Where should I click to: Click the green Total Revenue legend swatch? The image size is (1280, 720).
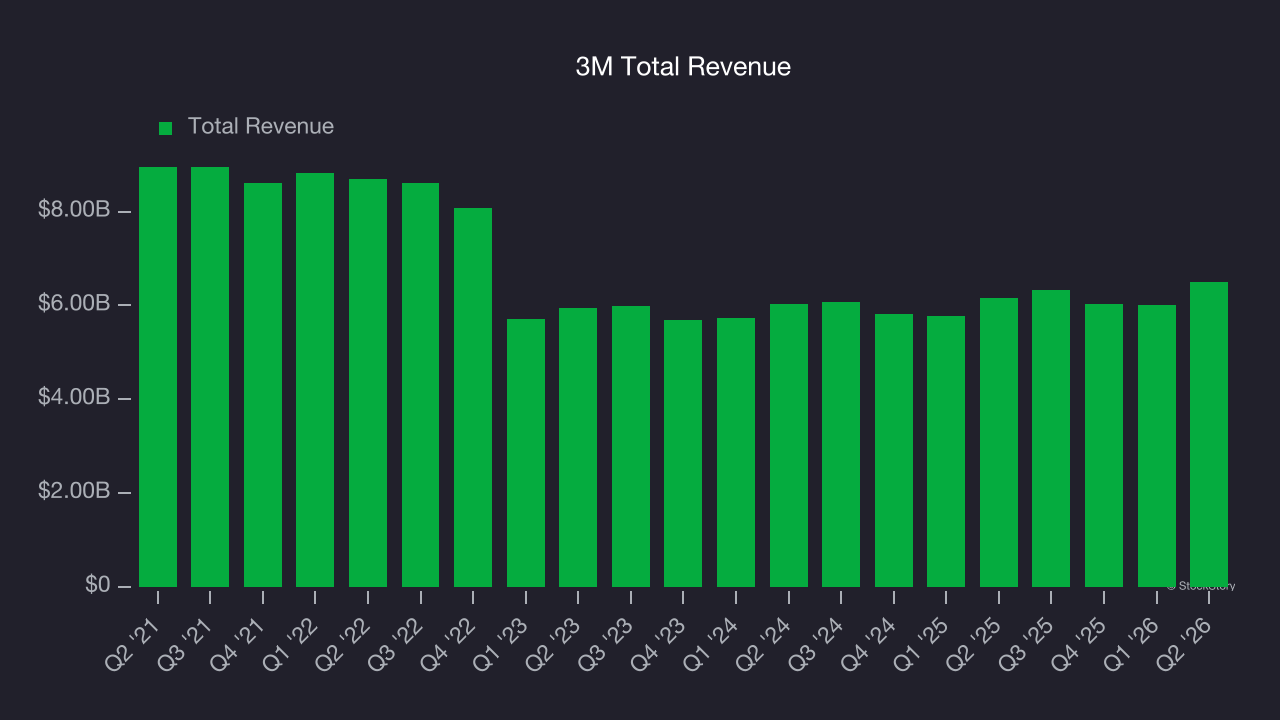tap(166, 128)
